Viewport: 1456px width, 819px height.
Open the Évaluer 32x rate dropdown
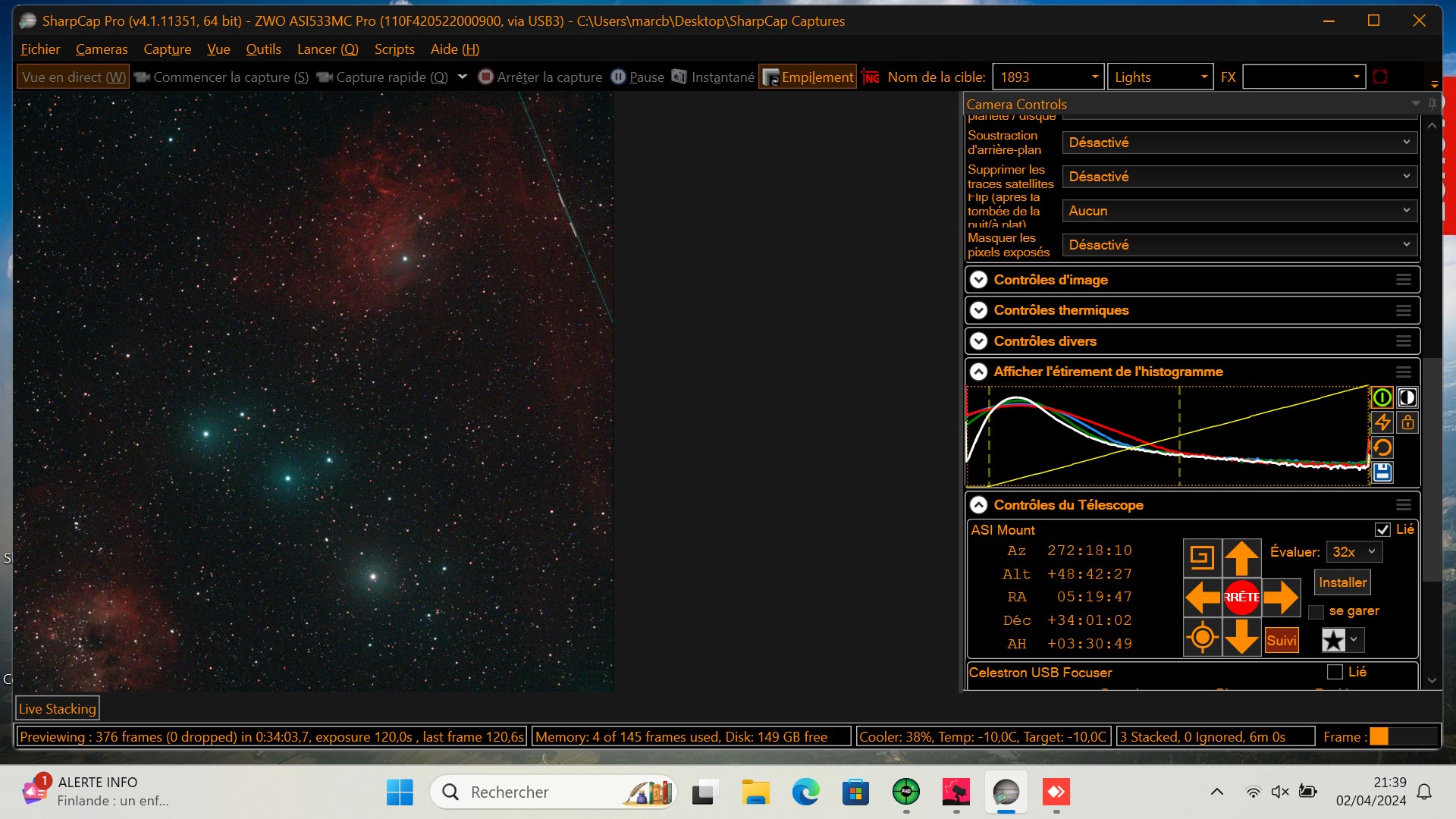1354,552
